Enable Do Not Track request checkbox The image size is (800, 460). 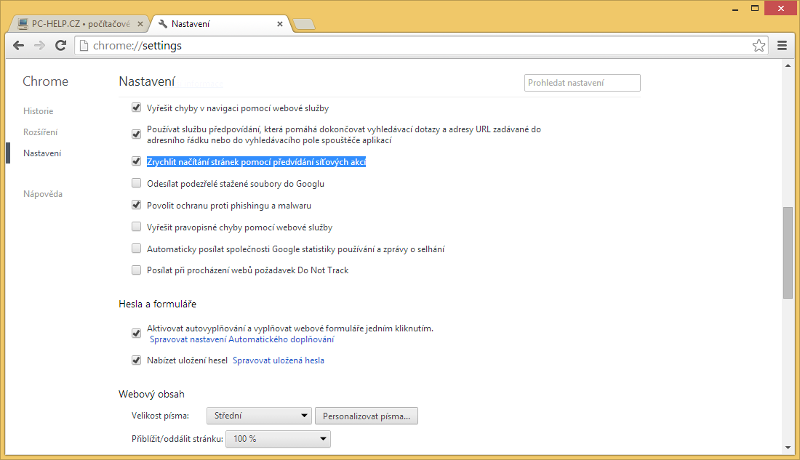pos(136,270)
